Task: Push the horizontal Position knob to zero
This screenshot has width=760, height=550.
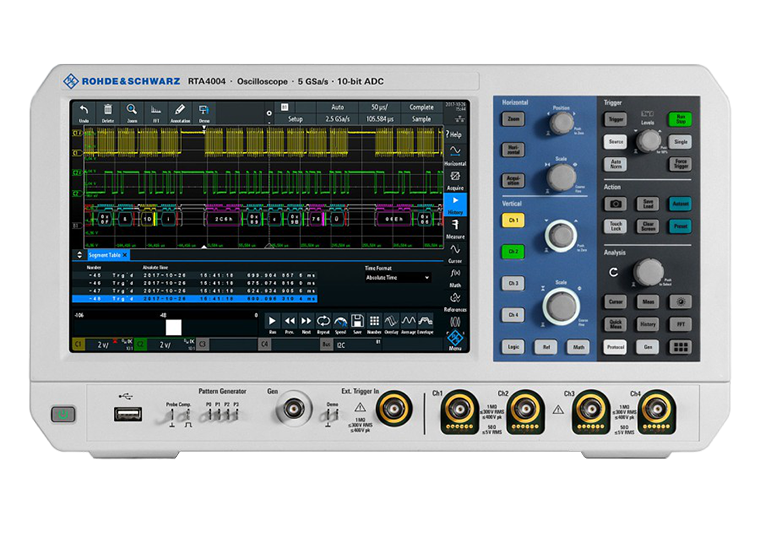Action: click(x=561, y=123)
